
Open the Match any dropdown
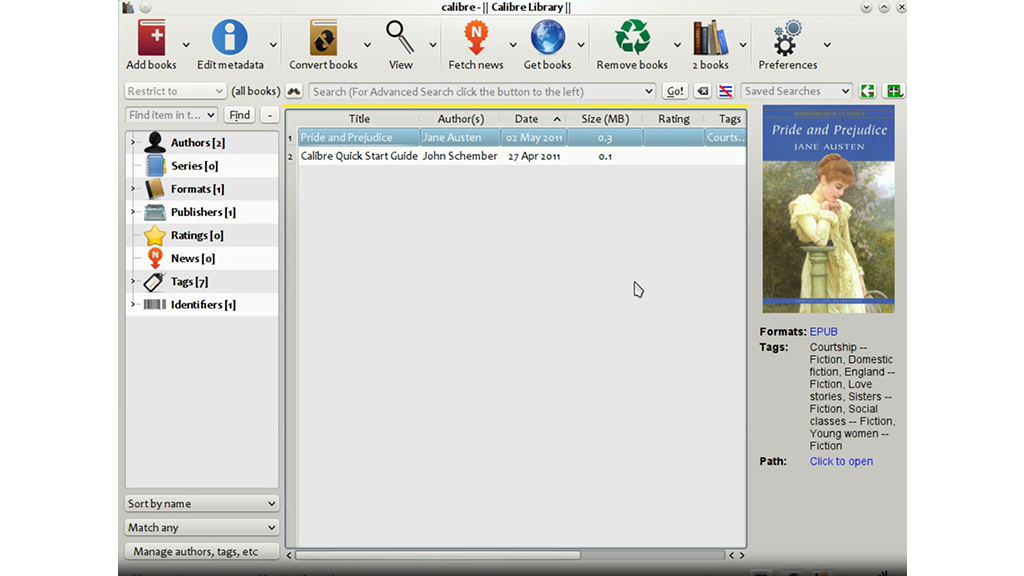(201, 527)
